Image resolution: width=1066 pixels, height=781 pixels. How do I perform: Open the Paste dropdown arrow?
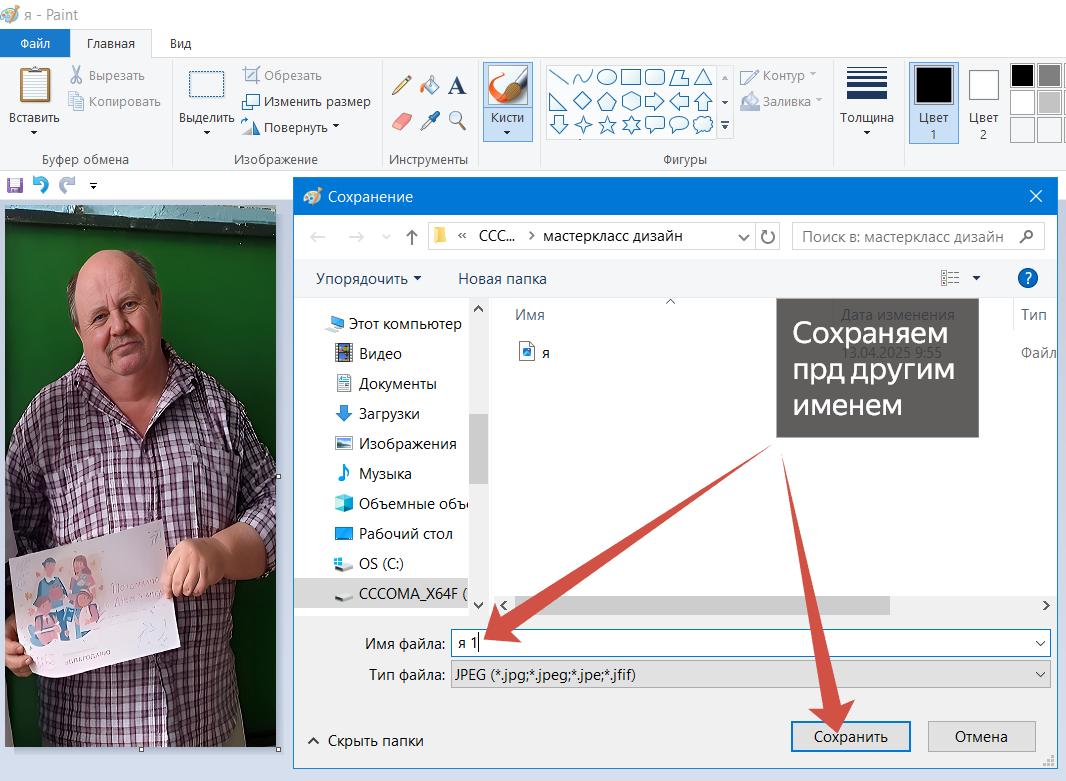pyautogui.click(x=34, y=133)
